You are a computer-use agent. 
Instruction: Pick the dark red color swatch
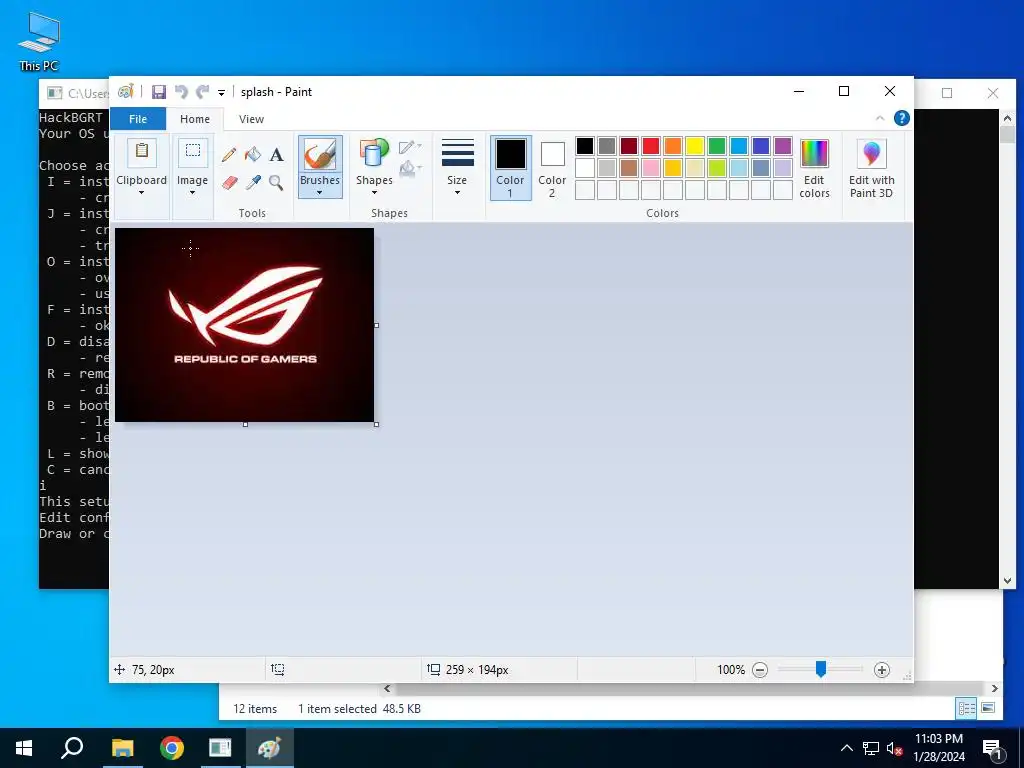point(629,146)
